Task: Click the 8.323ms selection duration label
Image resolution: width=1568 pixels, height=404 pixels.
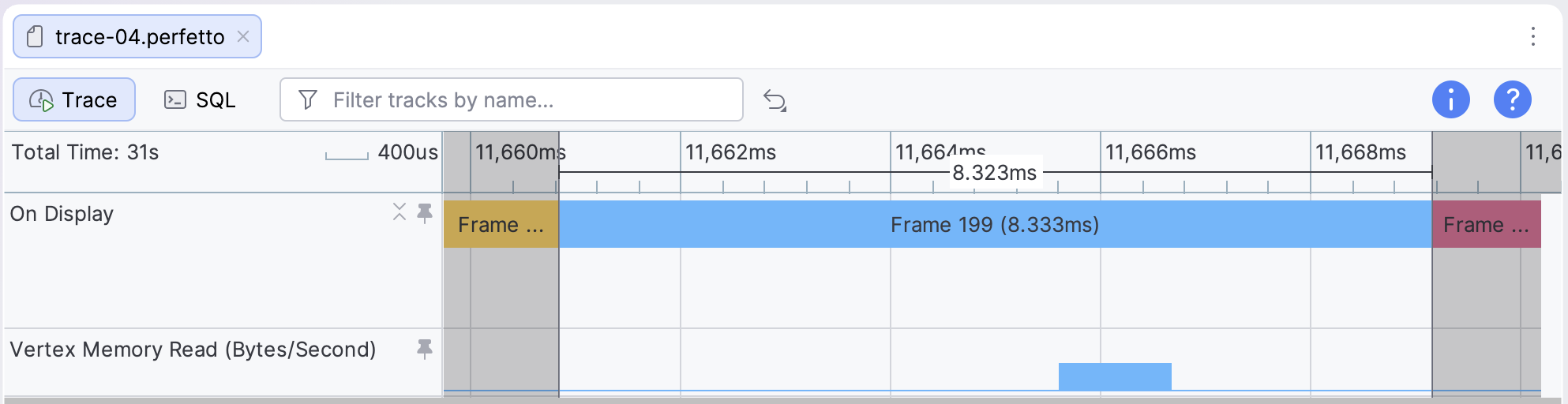Action: [994, 173]
